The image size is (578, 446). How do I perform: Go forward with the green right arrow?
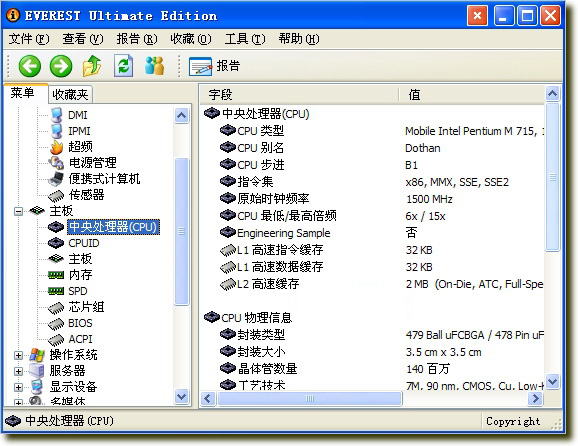[x=61, y=66]
